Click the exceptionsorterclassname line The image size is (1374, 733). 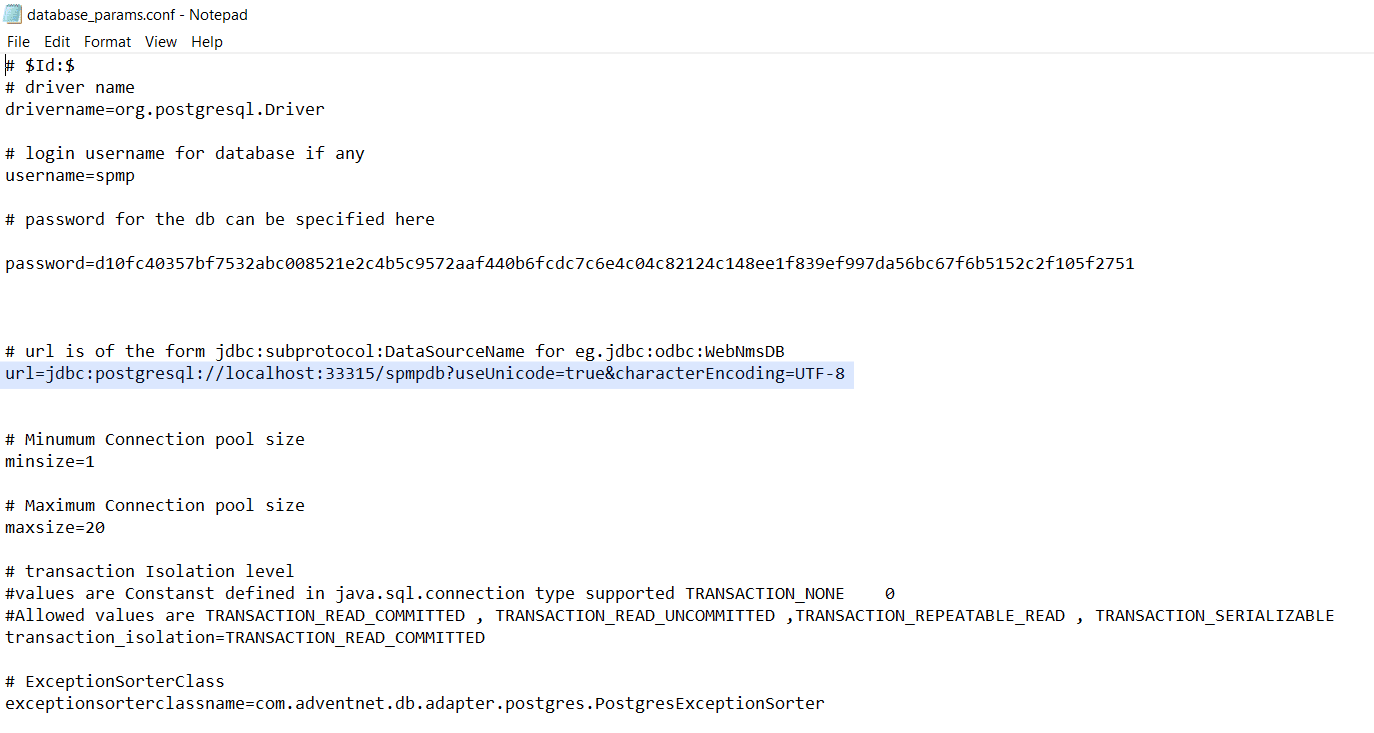[x=415, y=704]
